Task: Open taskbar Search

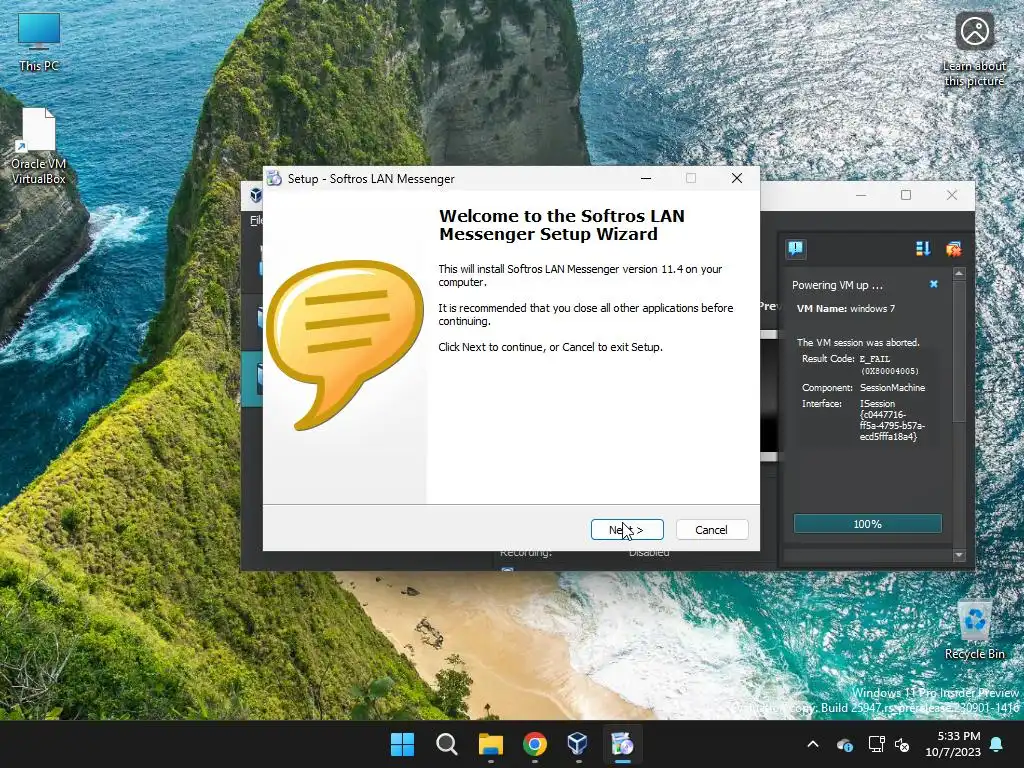Action: [447, 744]
